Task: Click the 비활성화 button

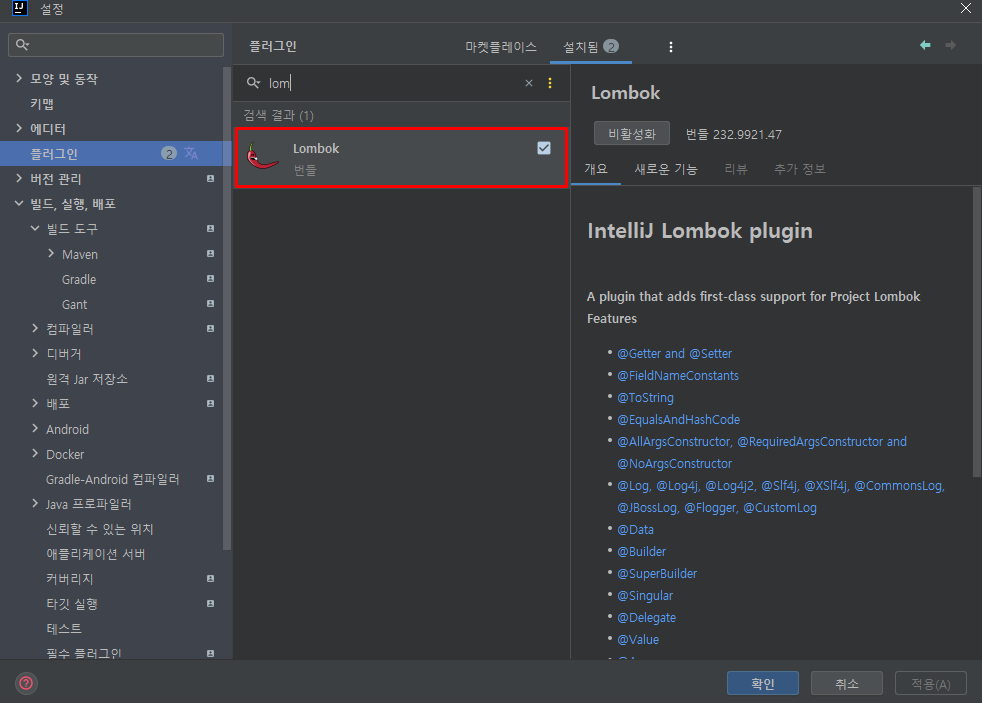Action: 632,134
